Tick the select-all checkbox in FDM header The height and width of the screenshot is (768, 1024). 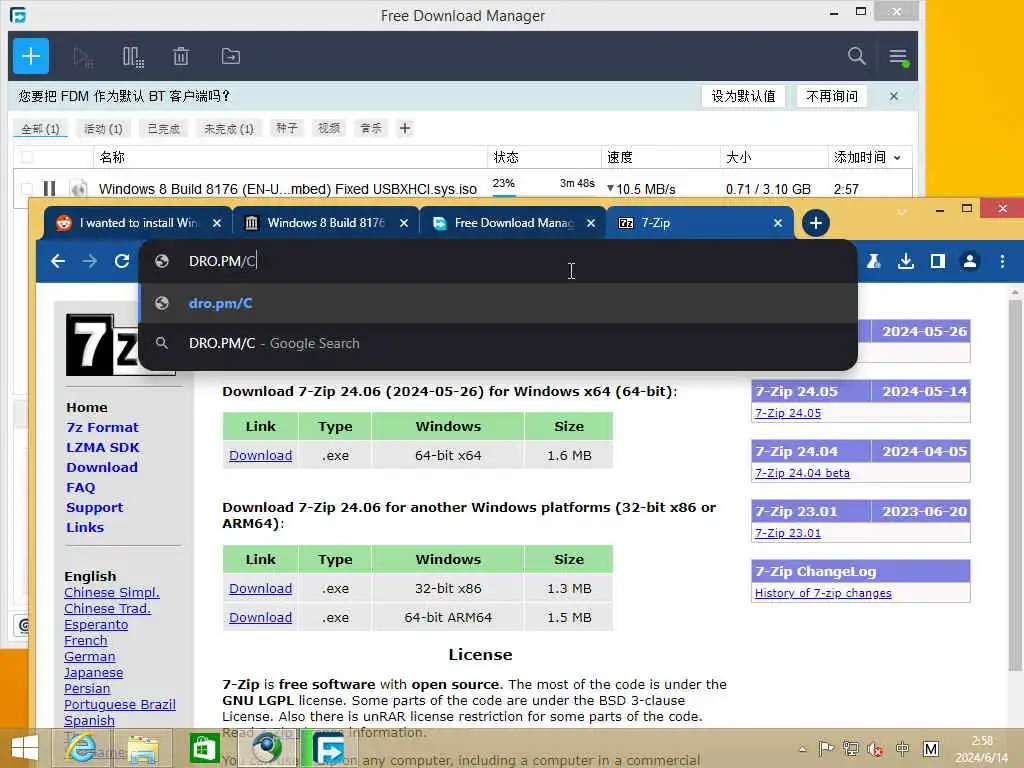click(27, 157)
